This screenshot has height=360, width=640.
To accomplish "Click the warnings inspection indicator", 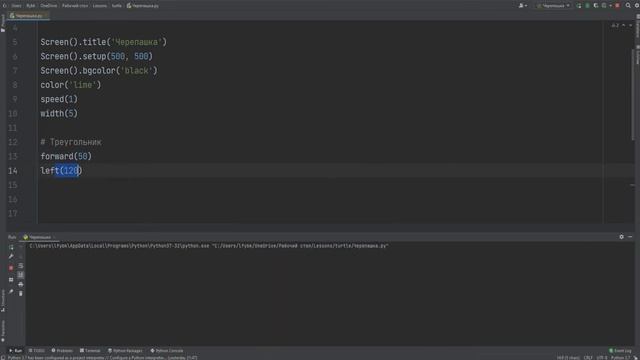I will click(x=615, y=25).
